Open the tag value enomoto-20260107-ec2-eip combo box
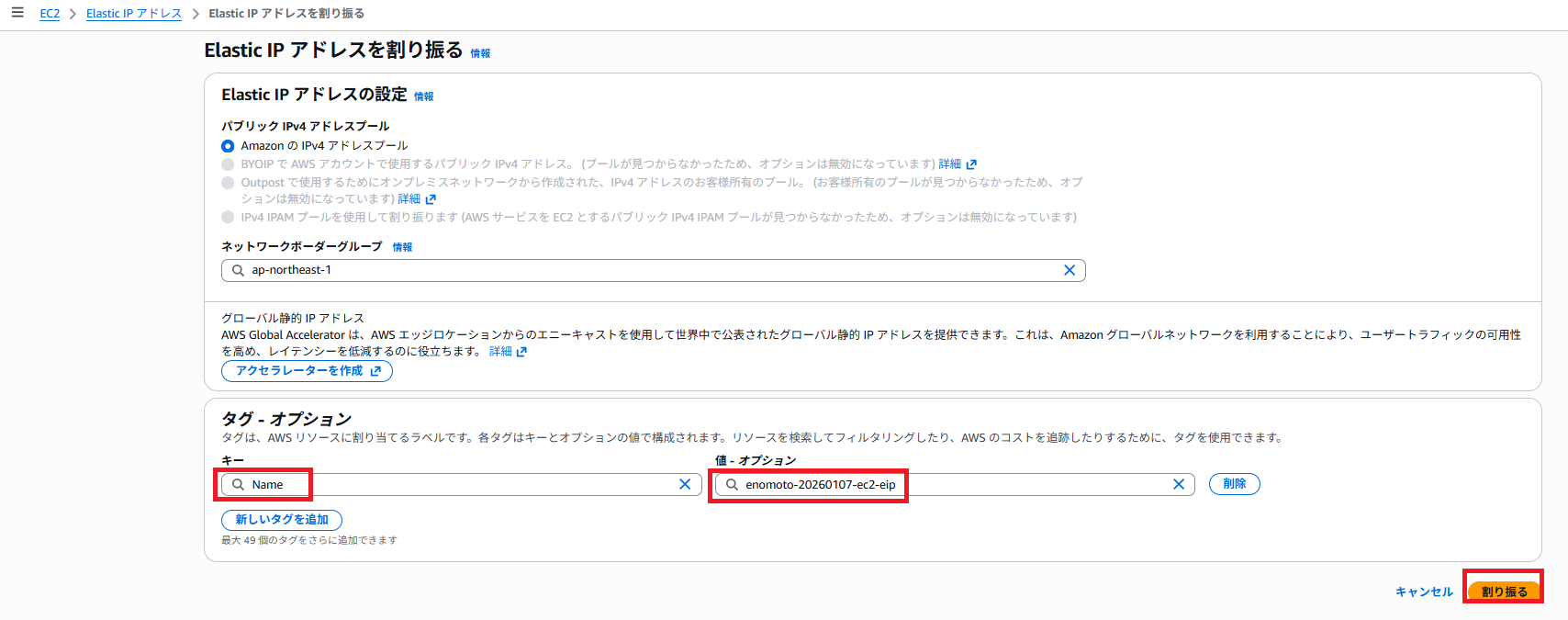The width and height of the screenshot is (1568, 620). click(x=1010, y=484)
